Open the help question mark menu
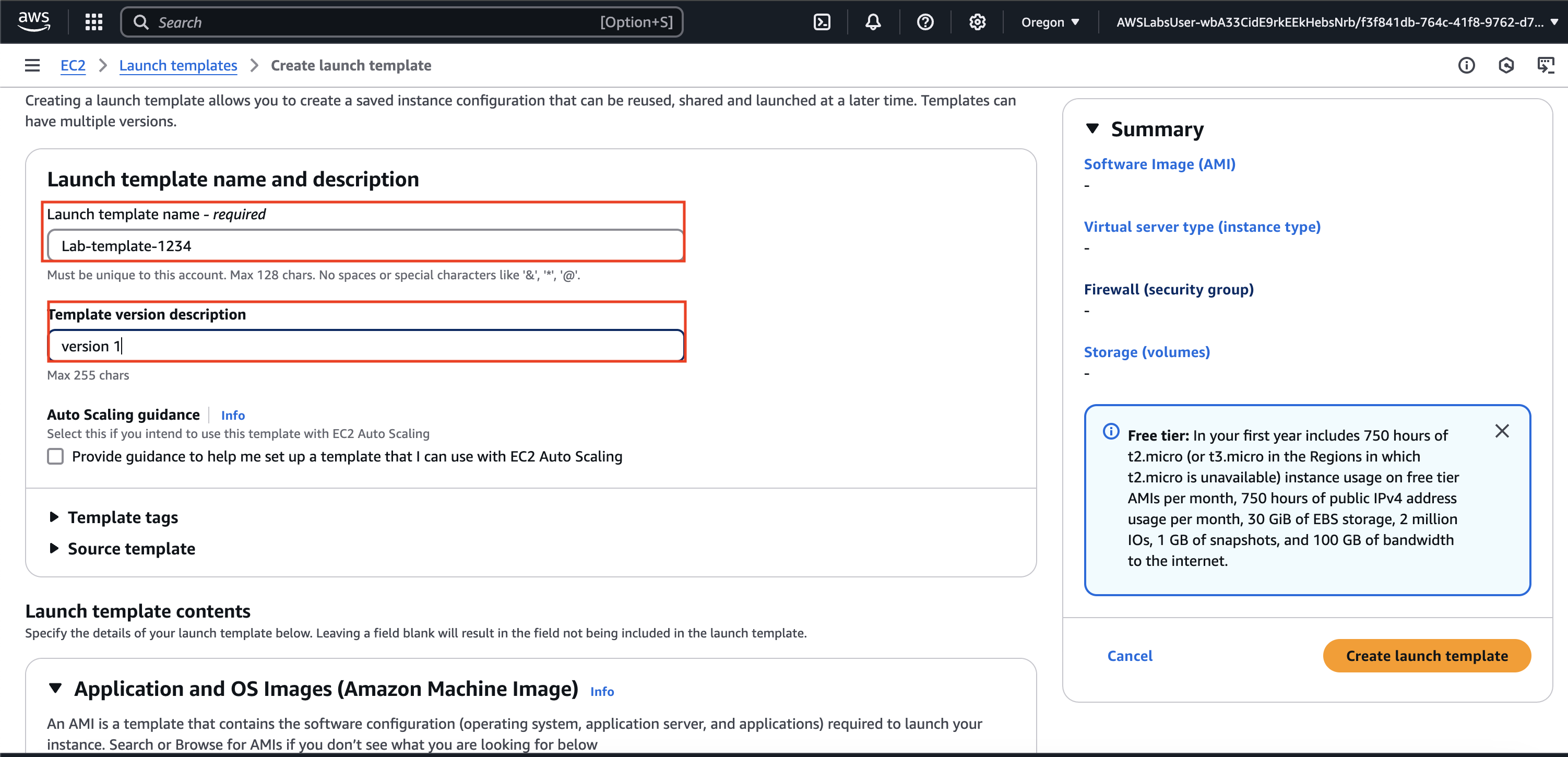1568x757 pixels. 924,22
